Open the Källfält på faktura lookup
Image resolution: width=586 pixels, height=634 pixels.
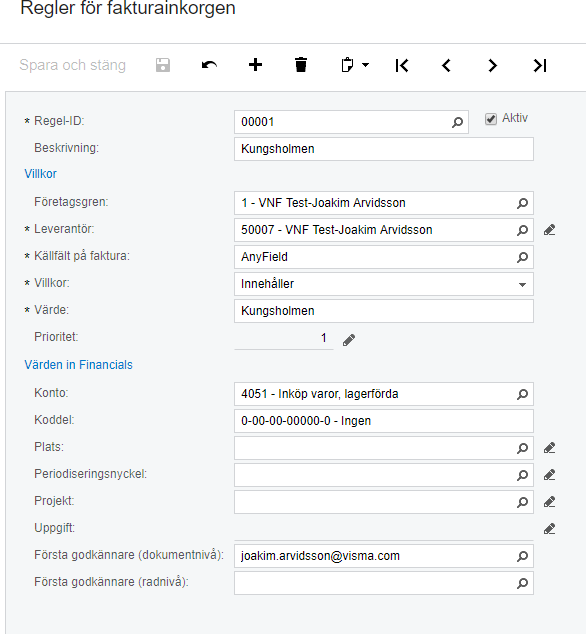click(x=523, y=257)
